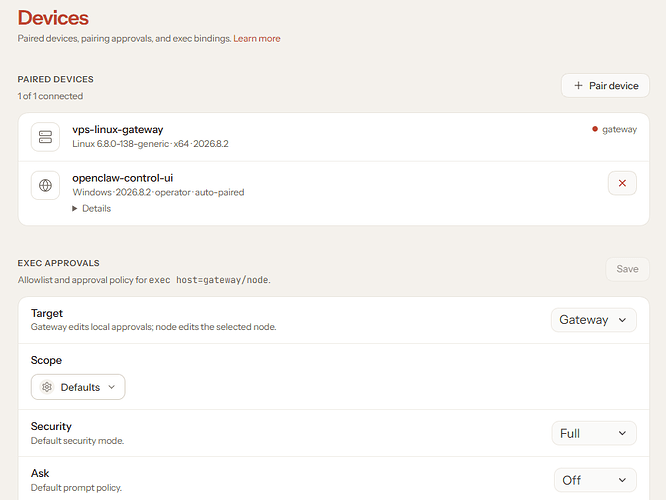Click the gear icon in Scope selector

(x=47, y=387)
